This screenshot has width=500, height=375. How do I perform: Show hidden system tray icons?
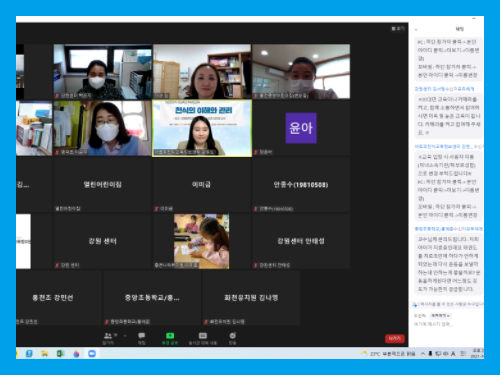click(423, 353)
